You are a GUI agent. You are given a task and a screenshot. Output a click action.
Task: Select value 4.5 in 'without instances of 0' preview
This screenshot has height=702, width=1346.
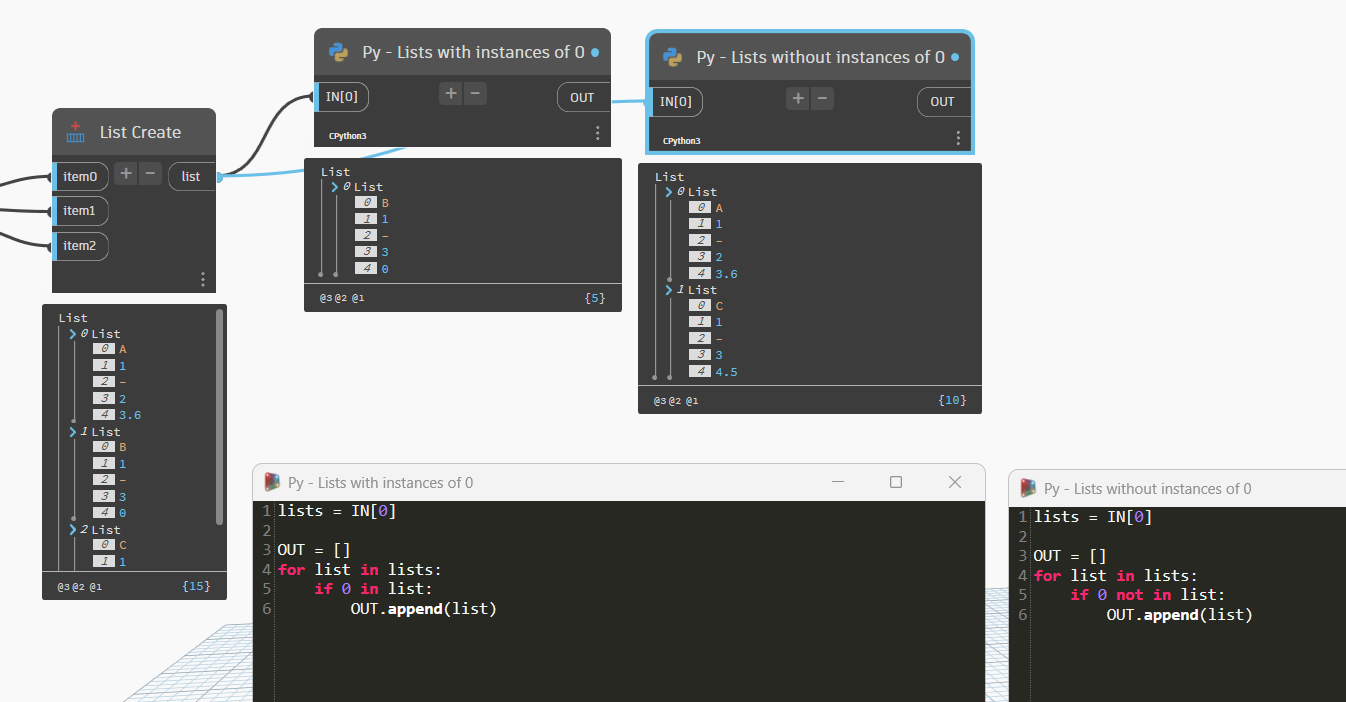726,372
